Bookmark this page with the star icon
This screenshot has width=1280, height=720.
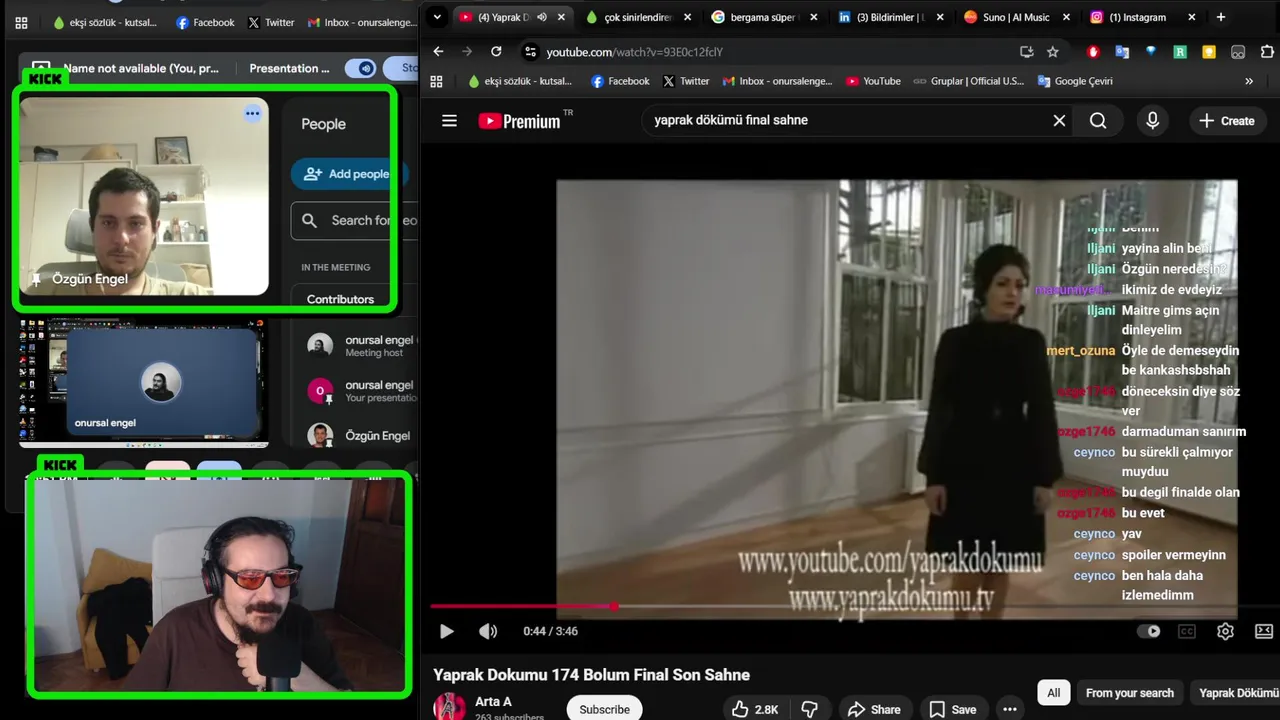tap(1052, 52)
